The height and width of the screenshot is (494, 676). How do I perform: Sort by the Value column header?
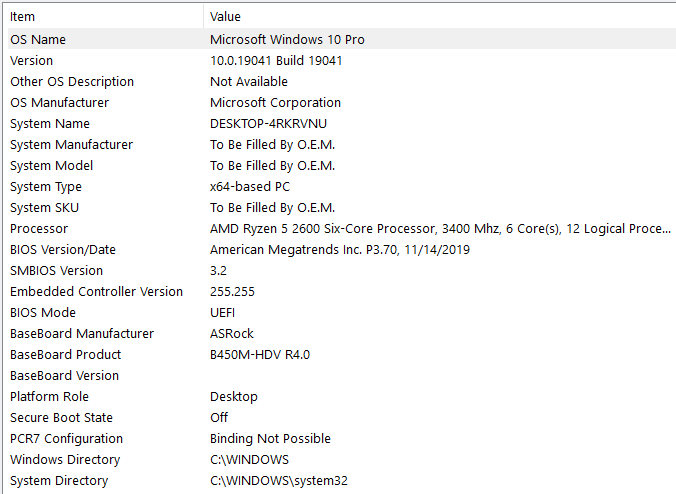(225, 17)
